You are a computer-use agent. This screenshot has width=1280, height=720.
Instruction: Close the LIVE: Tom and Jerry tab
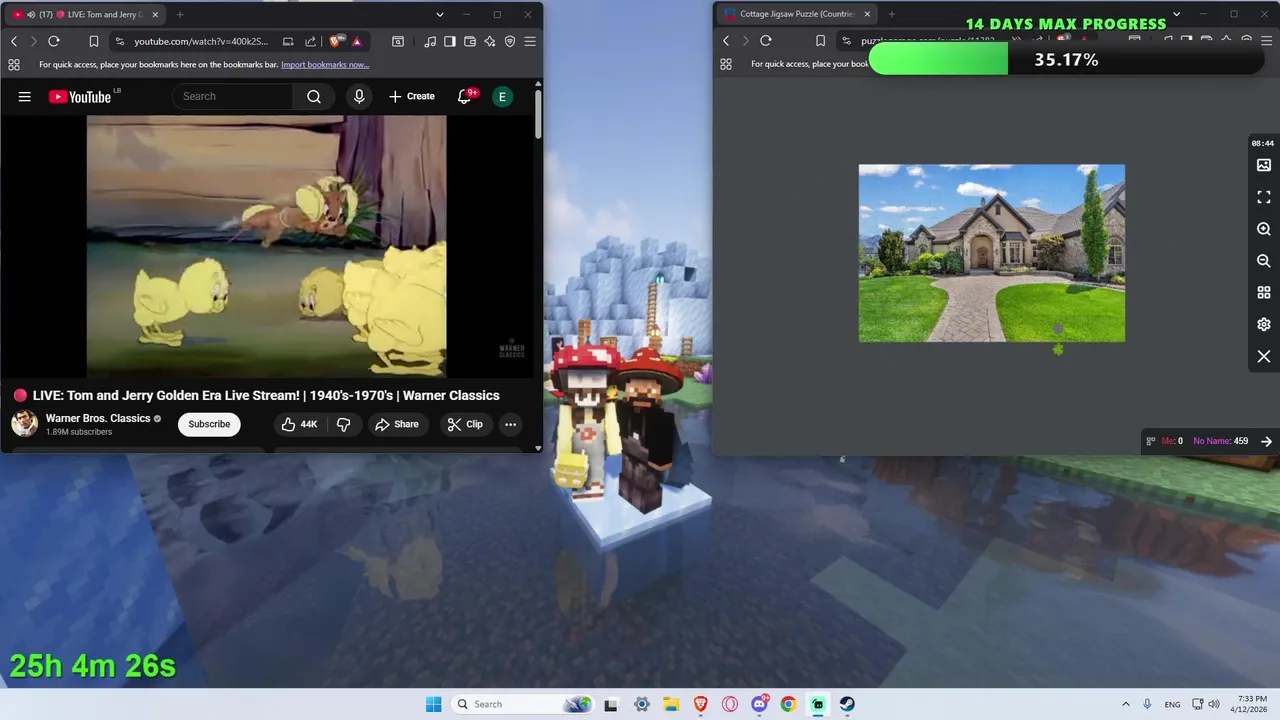coord(157,14)
